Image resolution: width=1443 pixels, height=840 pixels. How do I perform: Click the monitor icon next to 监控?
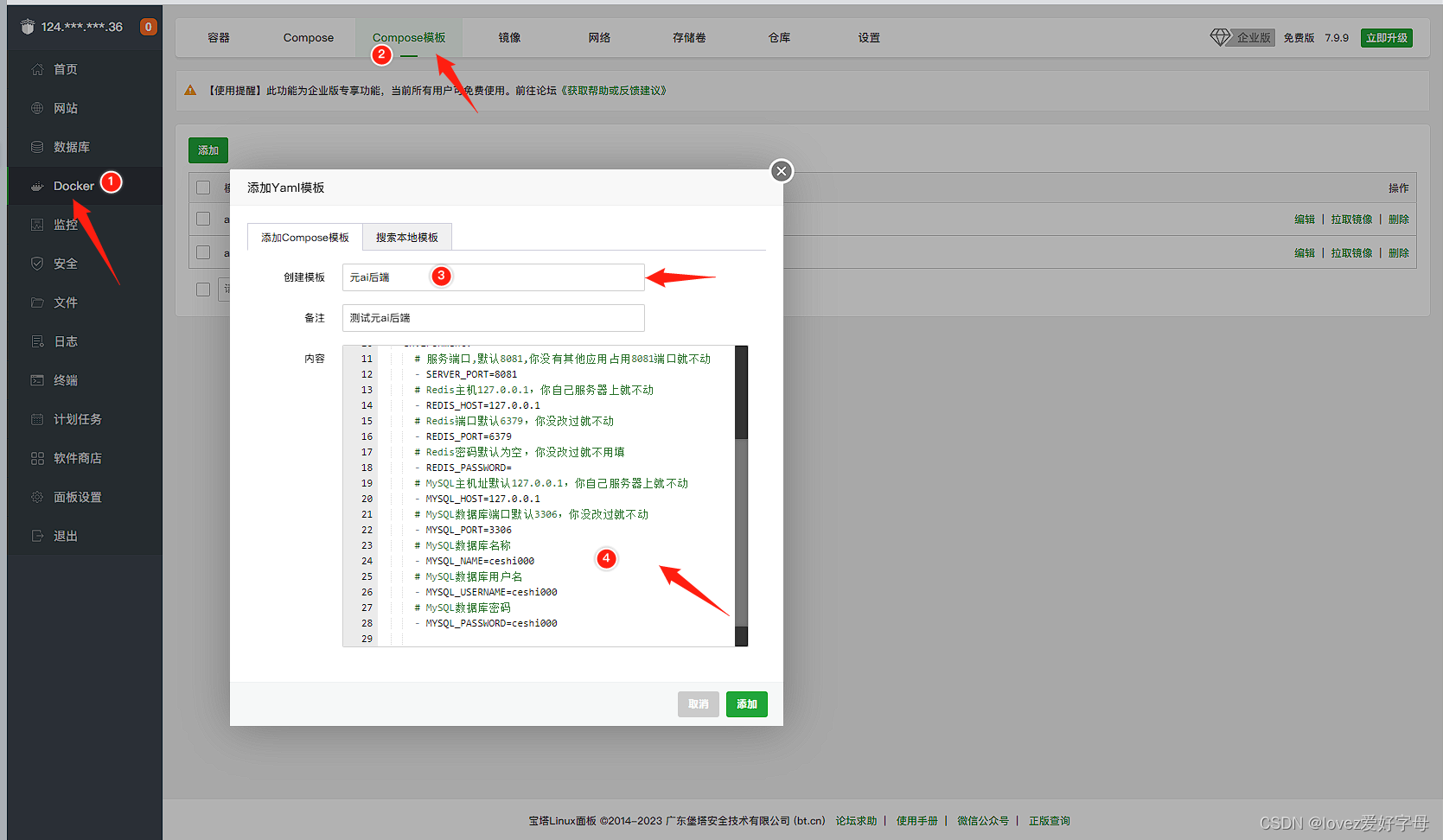coord(37,225)
